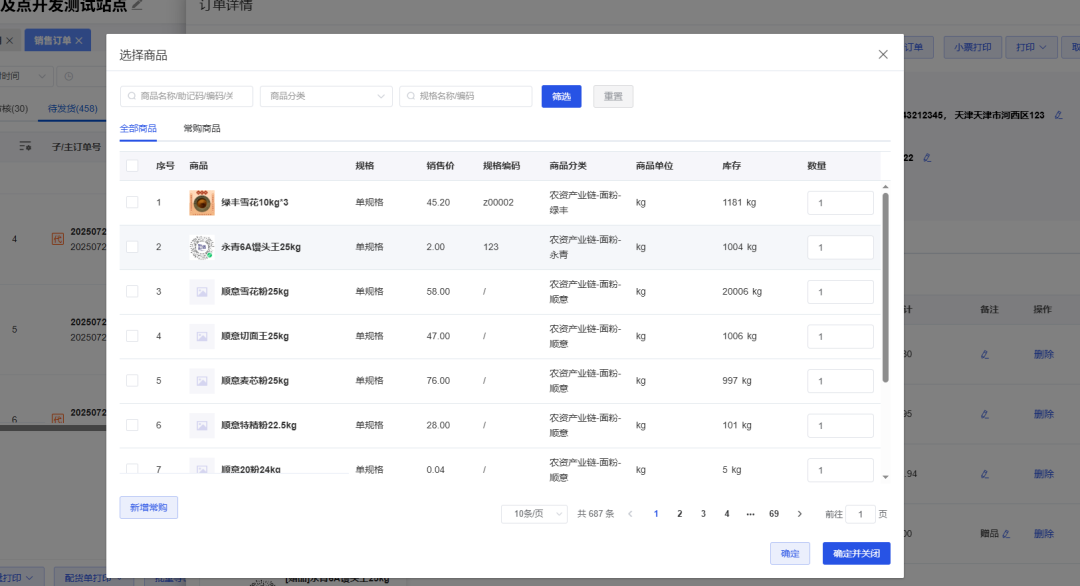Focus the 商品名称/助记码 search field
The height and width of the screenshot is (586, 1080).
(187, 96)
